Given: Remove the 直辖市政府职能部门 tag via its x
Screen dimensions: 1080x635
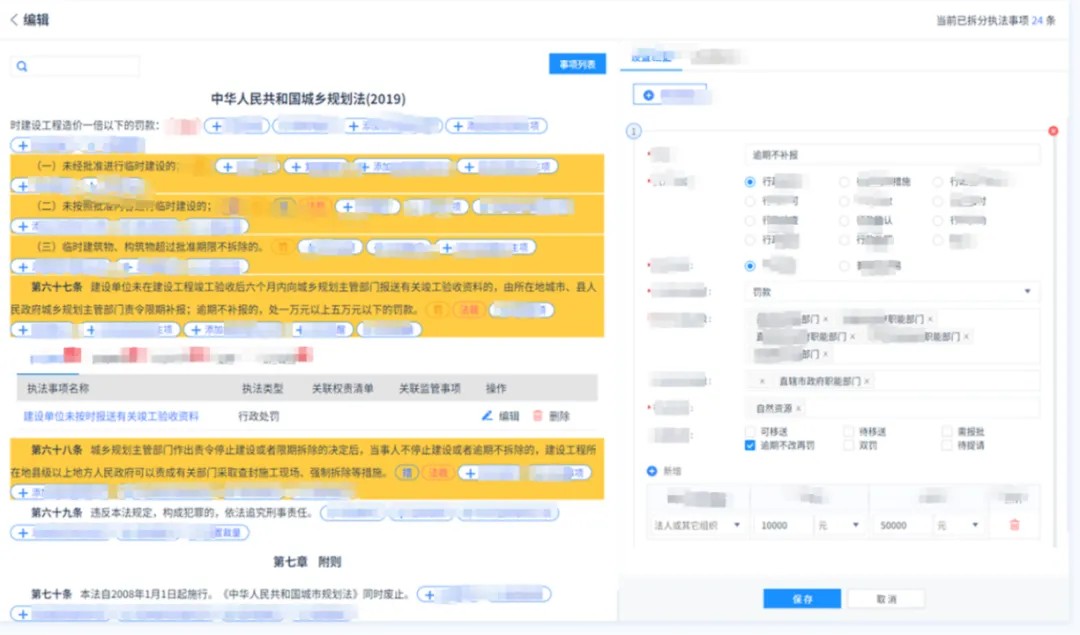Looking at the screenshot, I should pyautogui.click(x=867, y=381).
